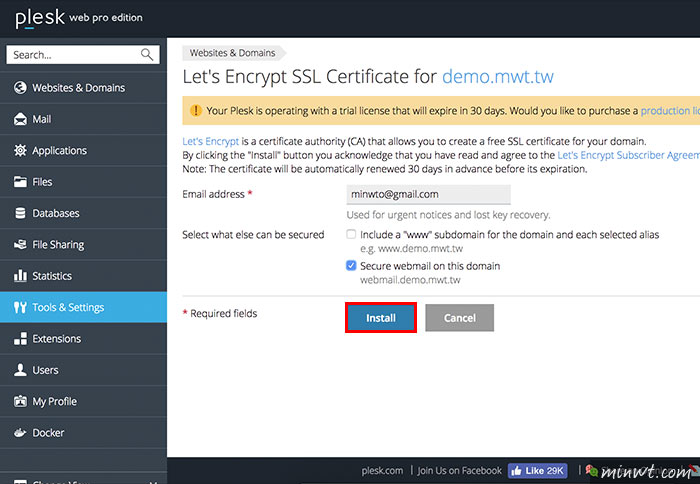Image resolution: width=700 pixels, height=484 pixels.
Task: Enable Include a "www" subdomain checkbox
Action: coord(351,234)
